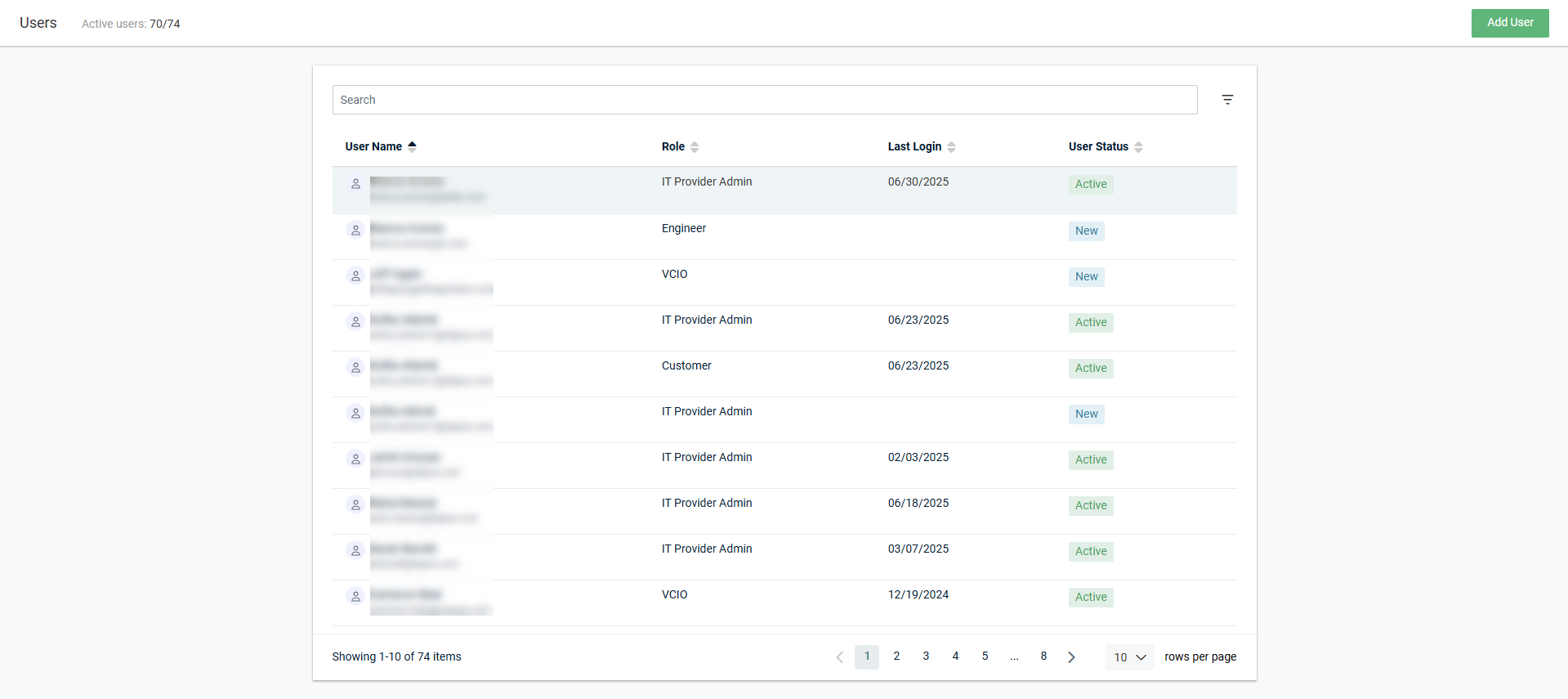
Task: Go to page 2 of users
Action: (x=896, y=656)
